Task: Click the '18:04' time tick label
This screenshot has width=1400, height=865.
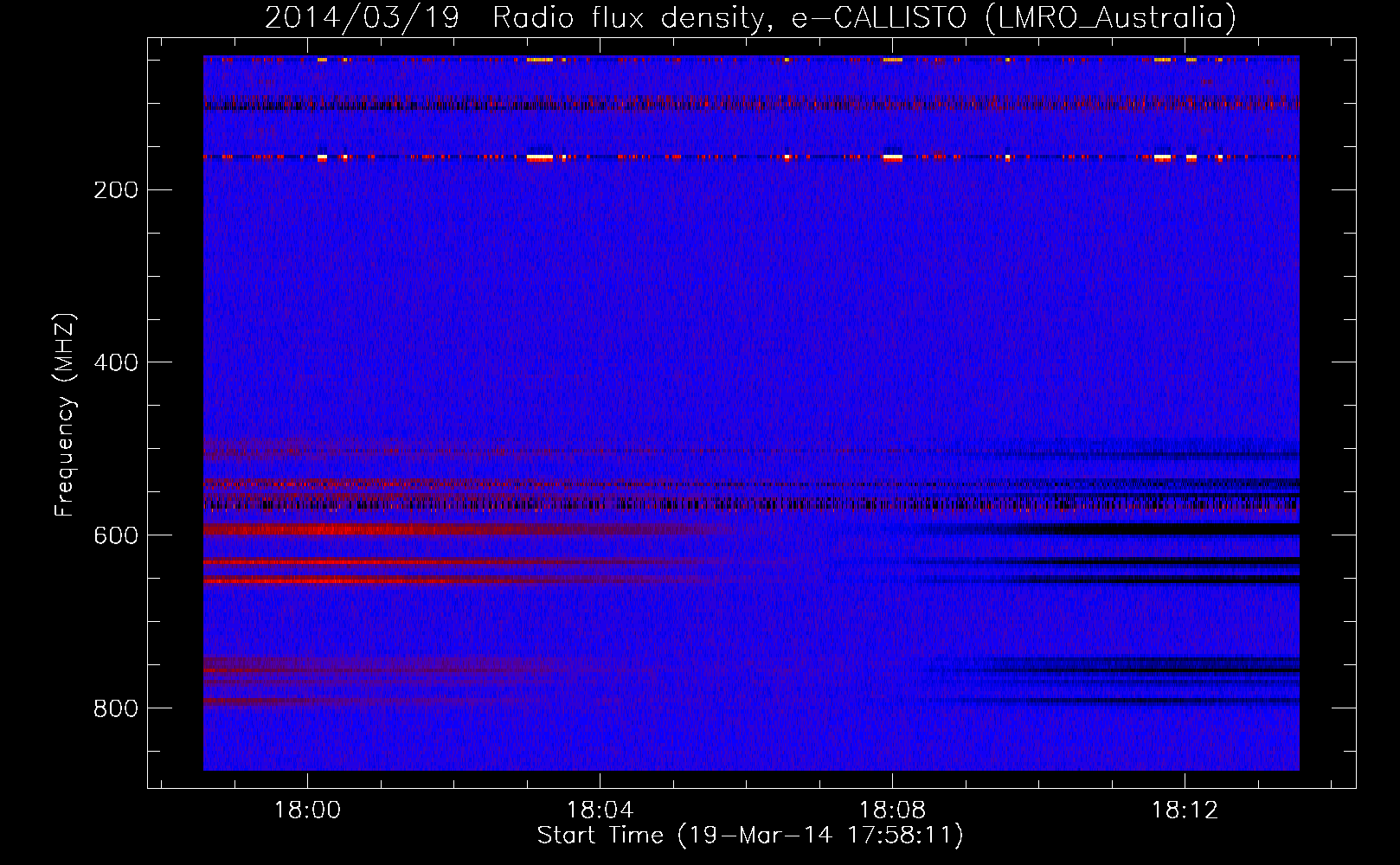Action: click(600, 810)
